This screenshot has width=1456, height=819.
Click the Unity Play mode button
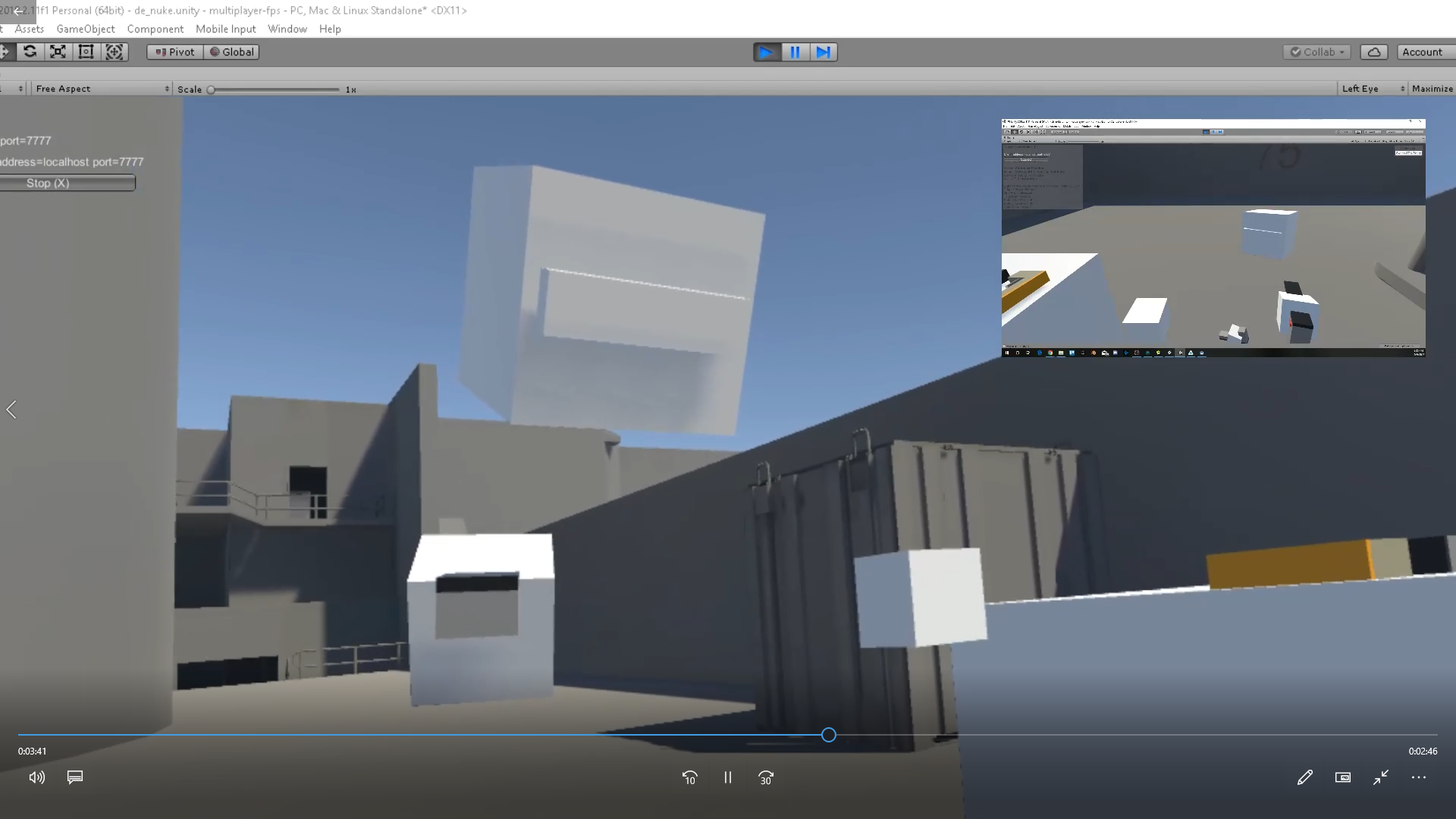coord(766,52)
